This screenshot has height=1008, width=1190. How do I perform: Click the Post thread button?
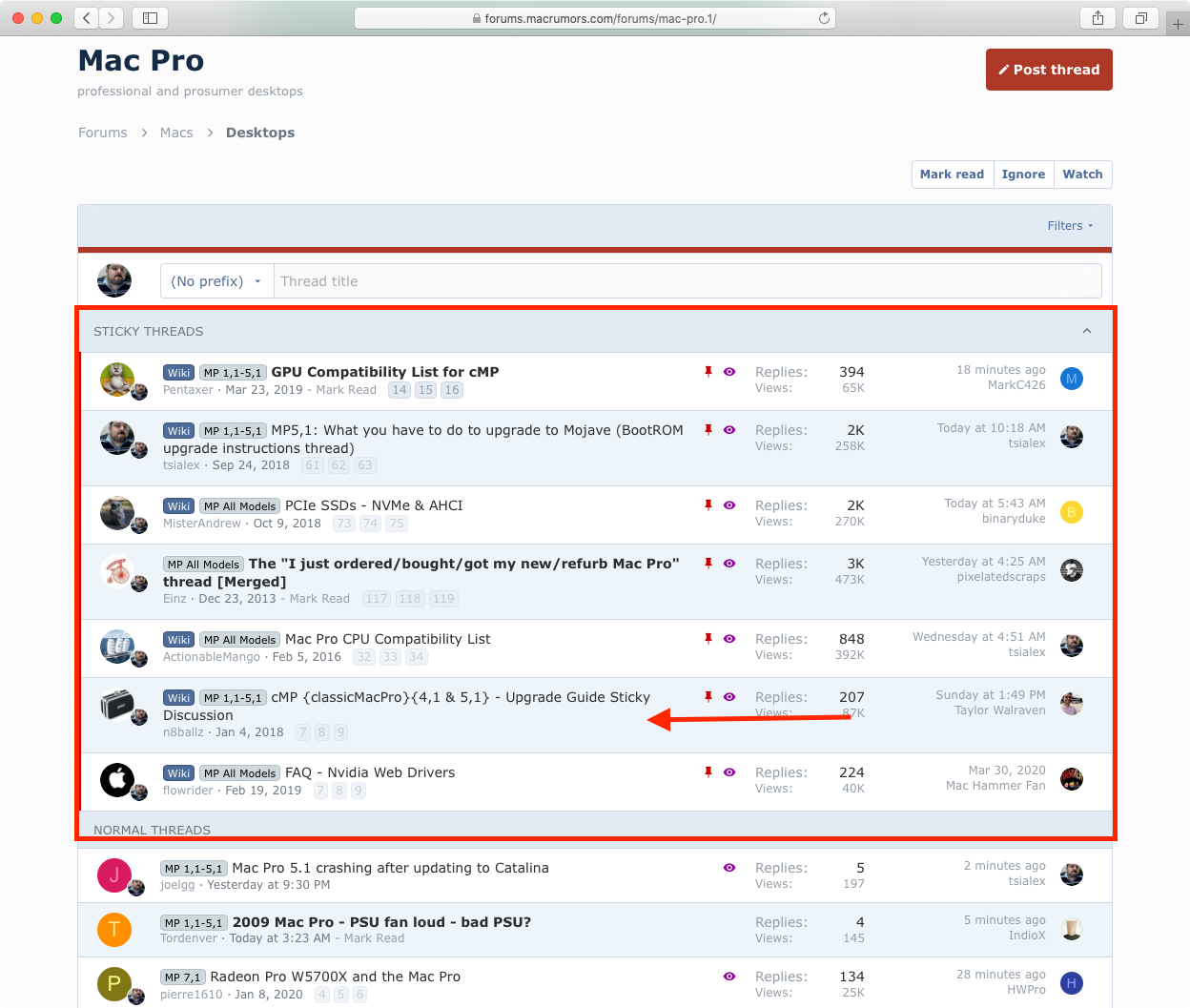coord(1049,70)
